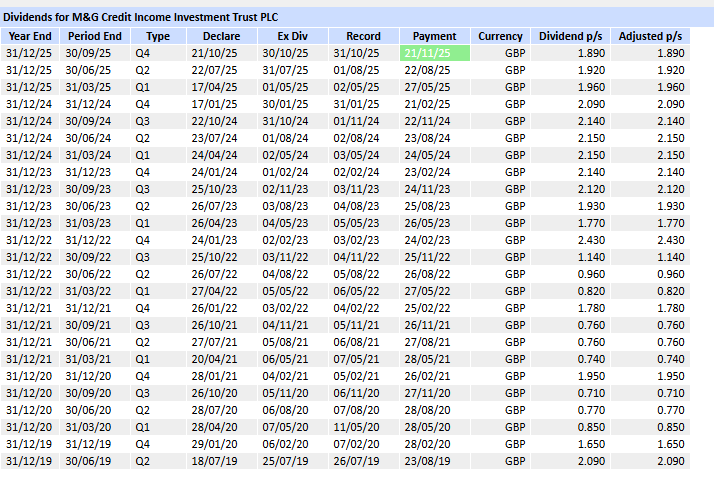714x503 pixels.
Task: Click the Payment column header
Action: click(434, 36)
